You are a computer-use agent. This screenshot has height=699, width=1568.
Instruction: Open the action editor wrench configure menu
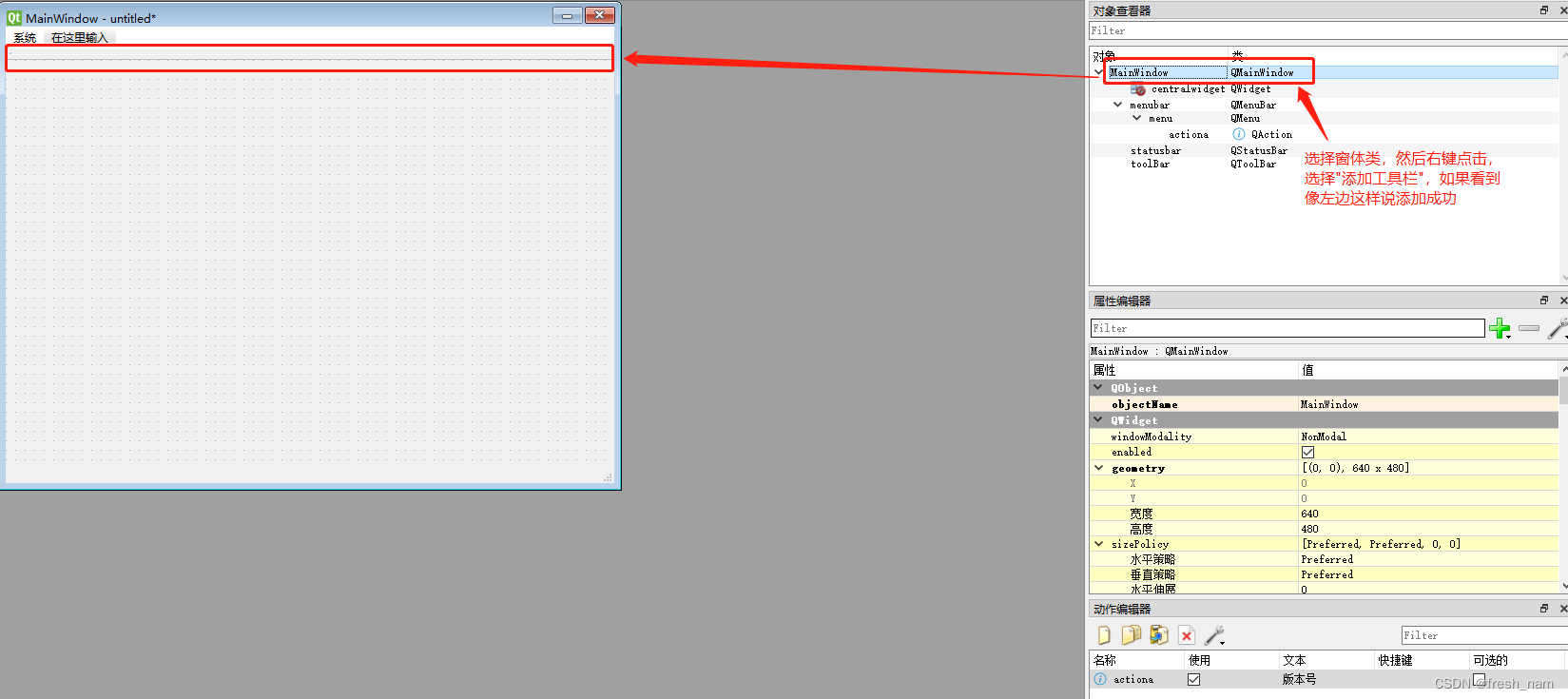[1215, 635]
